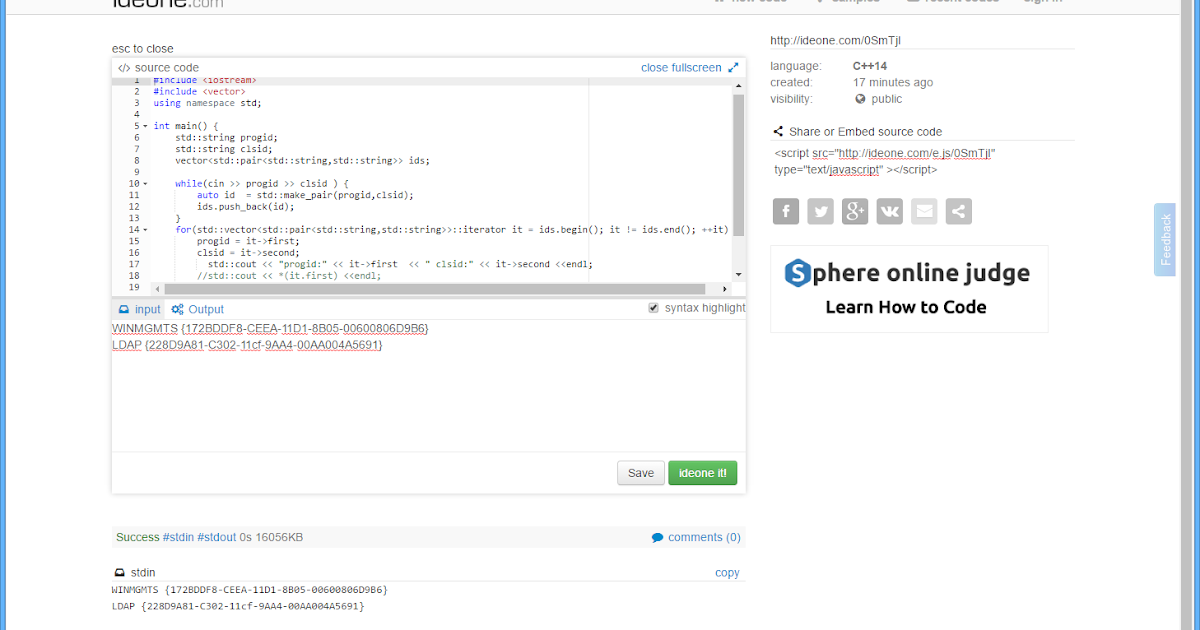The image size is (1200, 630).
Task: Uncheck the syntax highlight checkbox
Action: 653,307
